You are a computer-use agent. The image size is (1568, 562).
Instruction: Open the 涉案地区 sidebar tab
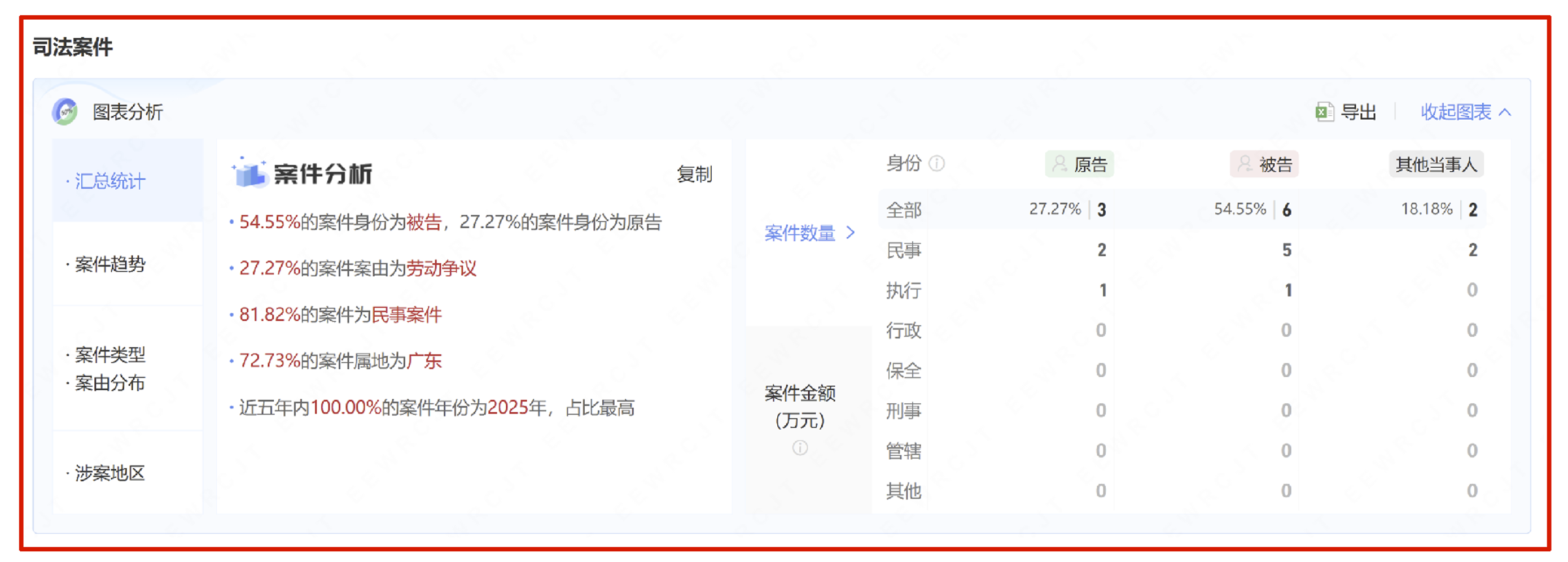click(110, 473)
